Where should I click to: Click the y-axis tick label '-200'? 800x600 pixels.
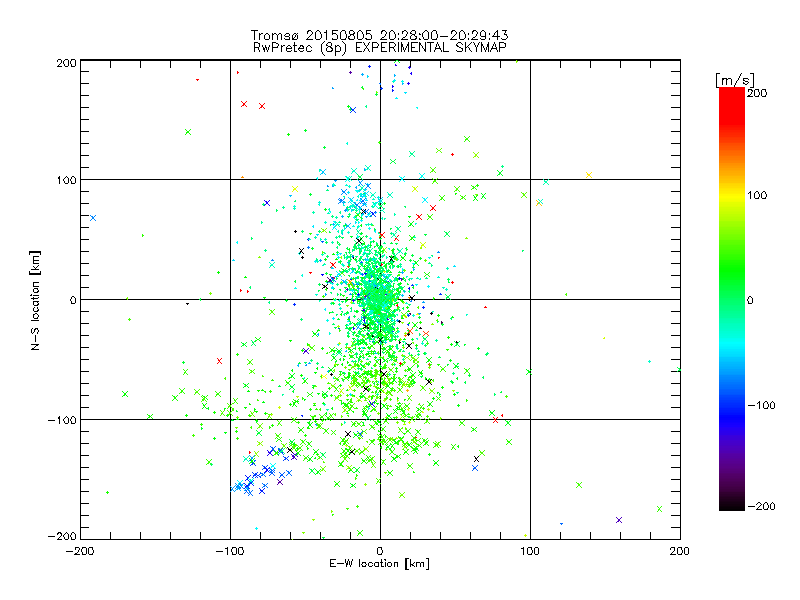tap(62, 536)
